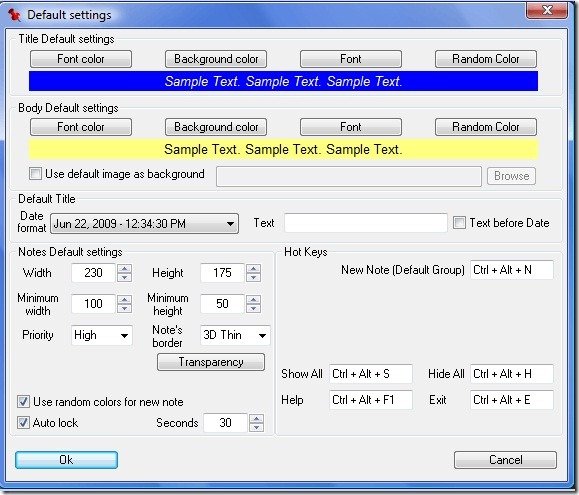Screen dimensions: 579x495
Task: Click the Browse button
Action: 511,176
